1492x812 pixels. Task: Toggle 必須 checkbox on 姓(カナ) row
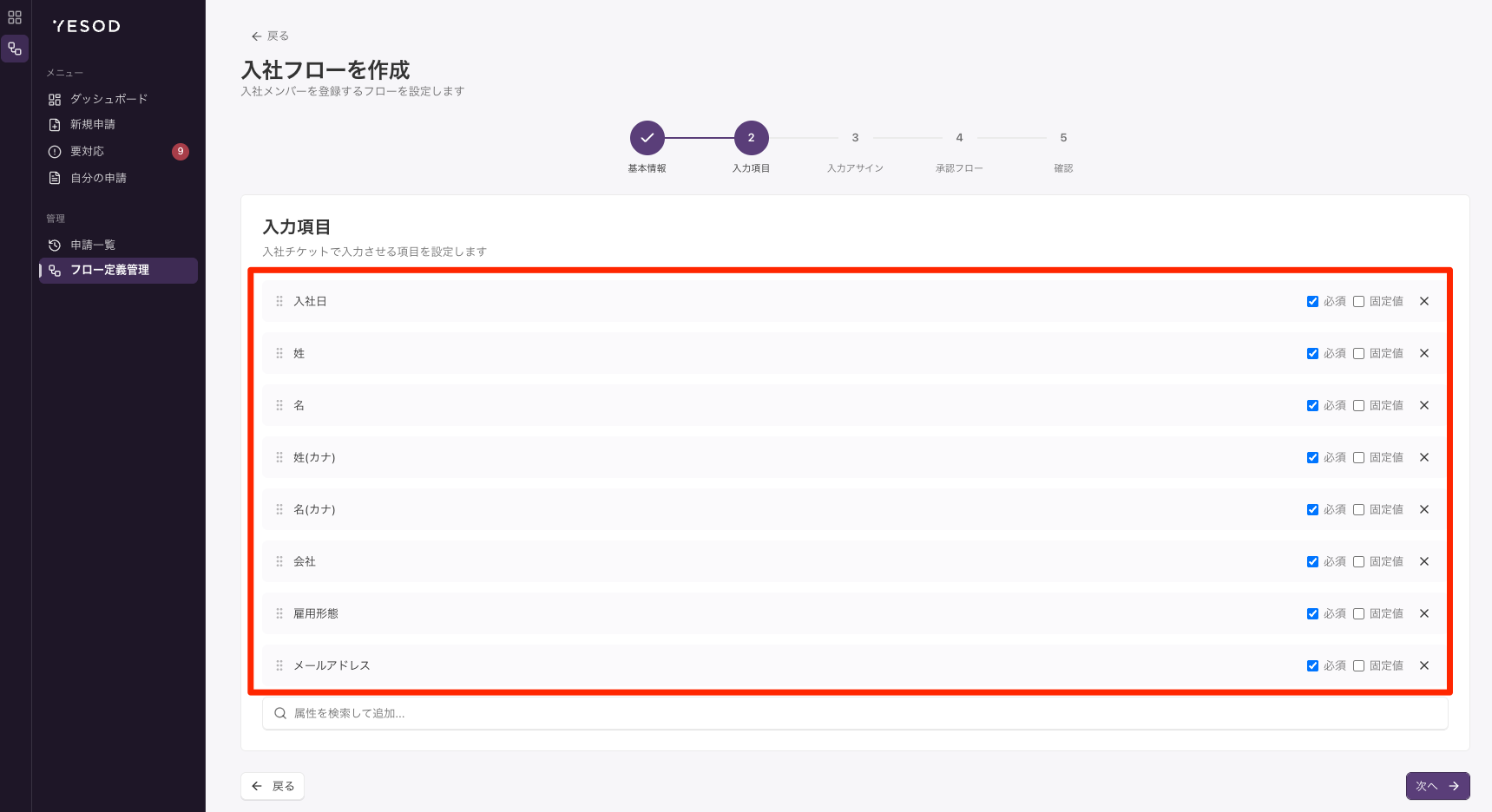(1312, 457)
